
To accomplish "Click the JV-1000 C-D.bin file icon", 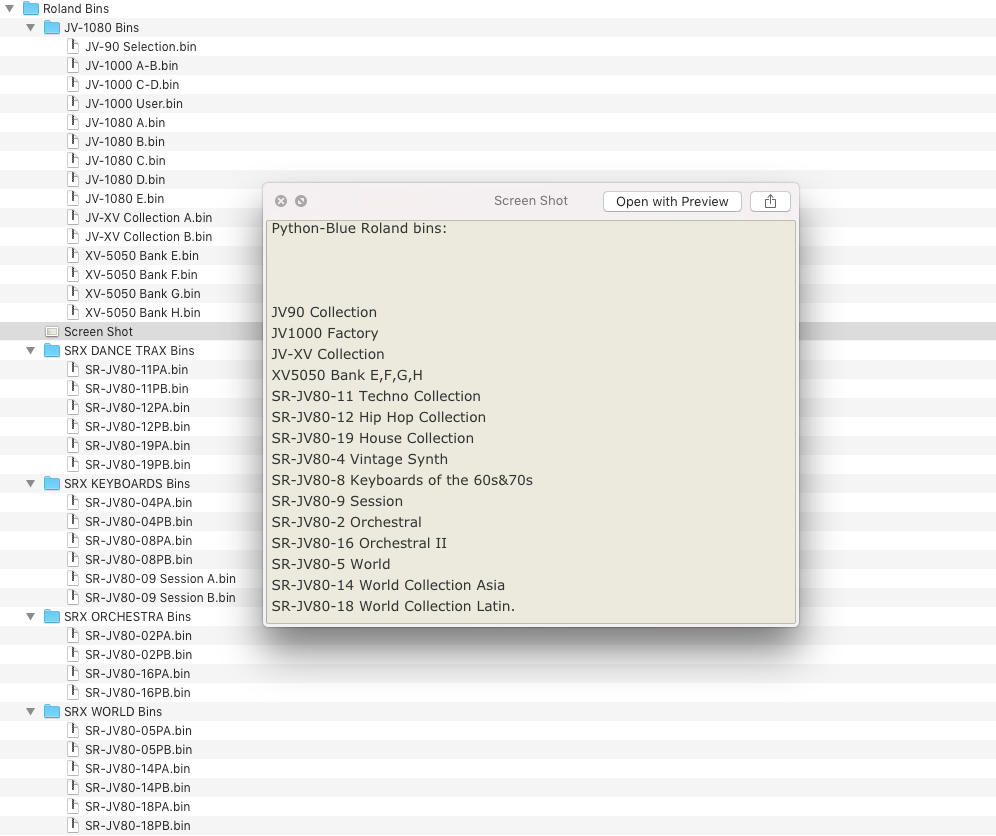I will point(73,84).
